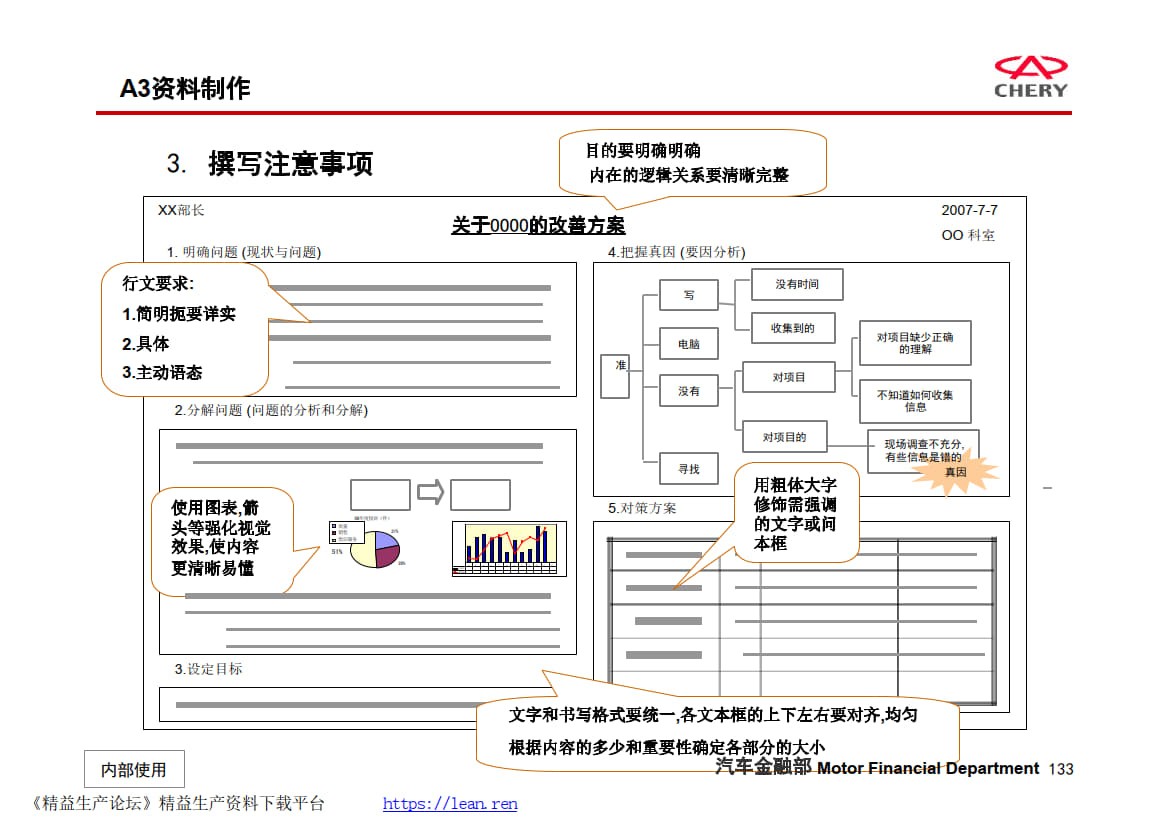Click section label 1.明确问题
Image resolution: width=1168 pixels, height=826 pixels.
tap(244, 252)
